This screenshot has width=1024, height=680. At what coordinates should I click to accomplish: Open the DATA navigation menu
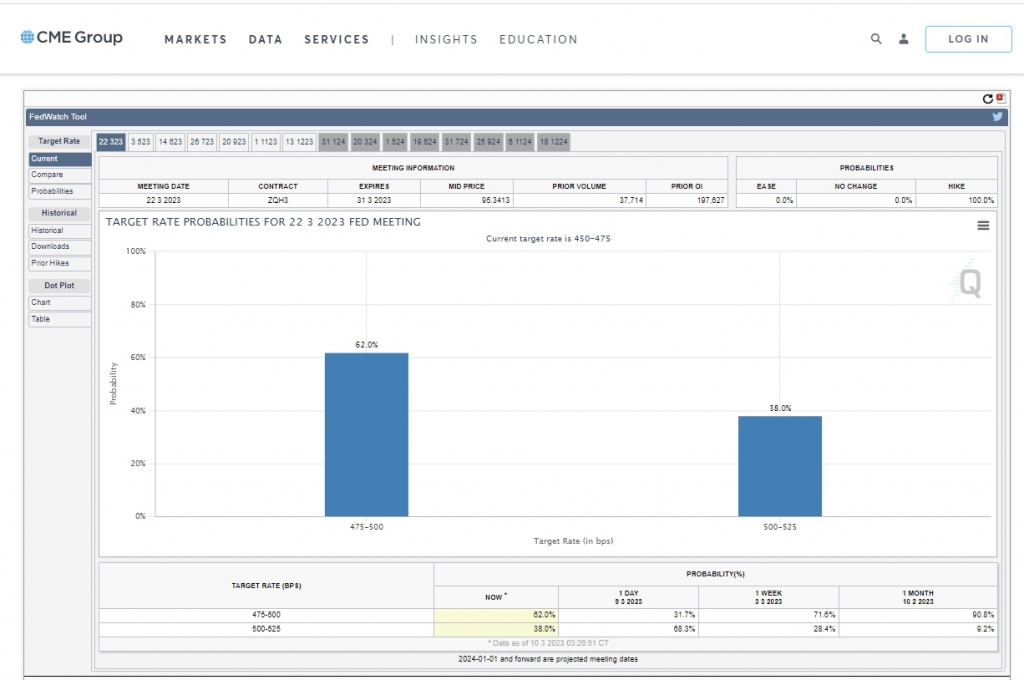point(265,40)
